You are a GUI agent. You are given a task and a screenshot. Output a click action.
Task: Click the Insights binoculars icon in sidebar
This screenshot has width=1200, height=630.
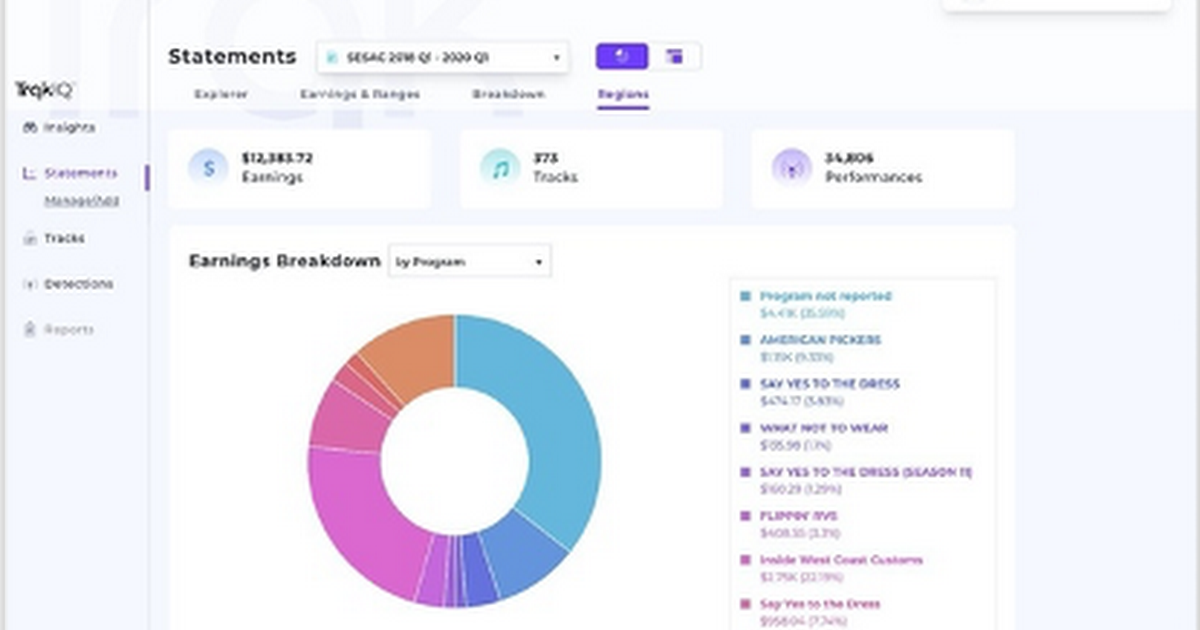[x=29, y=128]
